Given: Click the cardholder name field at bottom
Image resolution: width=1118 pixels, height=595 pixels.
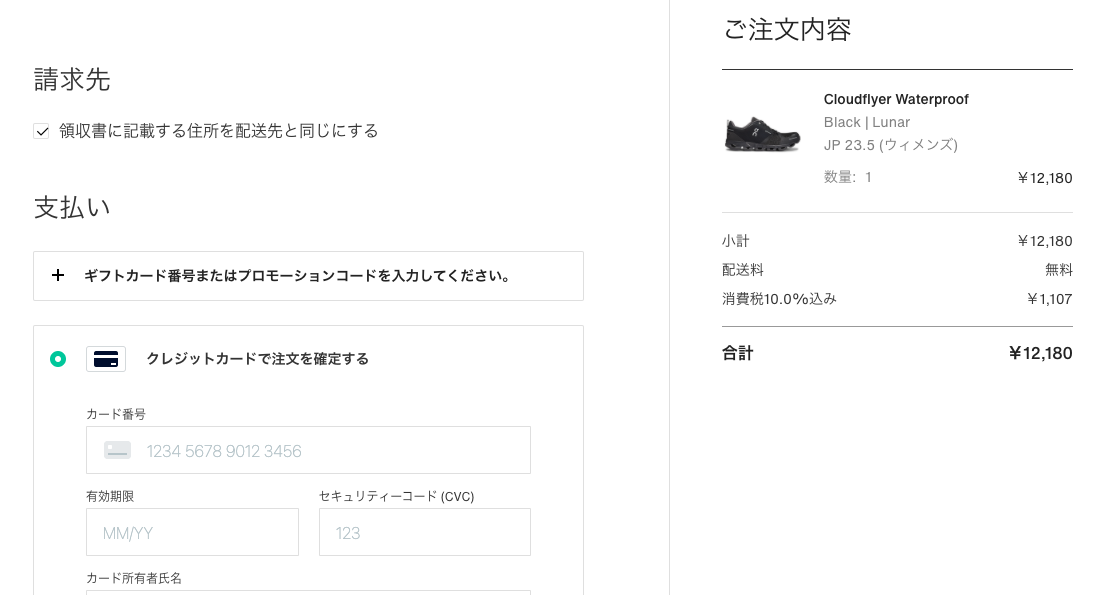Looking at the screenshot, I should point(308,592).
